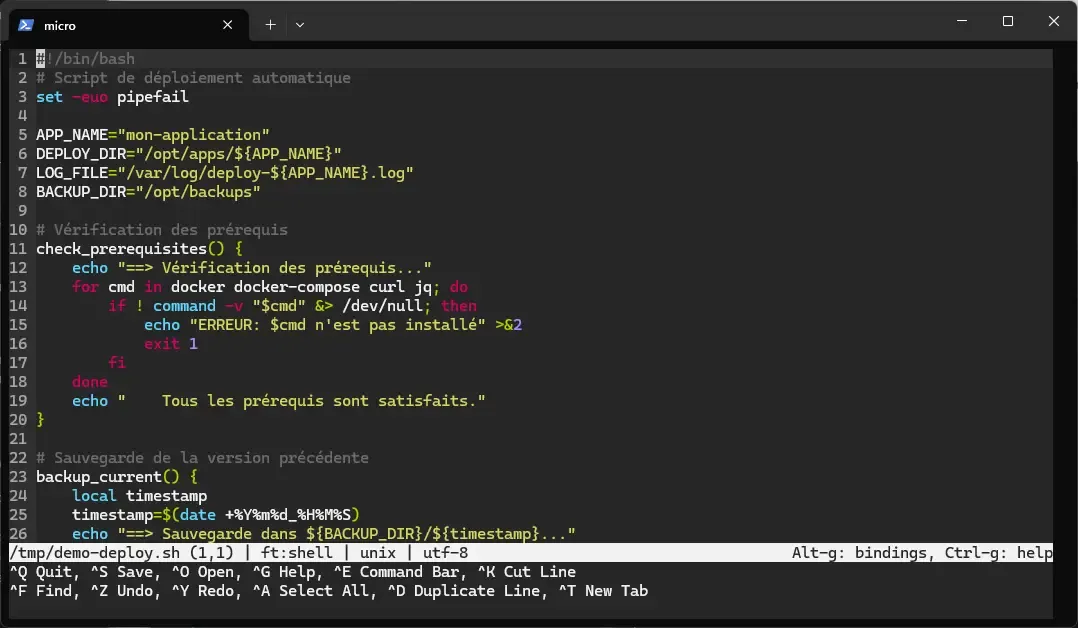Place cursor on the 'exit 1' statement
The width and height of the screenshot is (1078, 628).
171,343
